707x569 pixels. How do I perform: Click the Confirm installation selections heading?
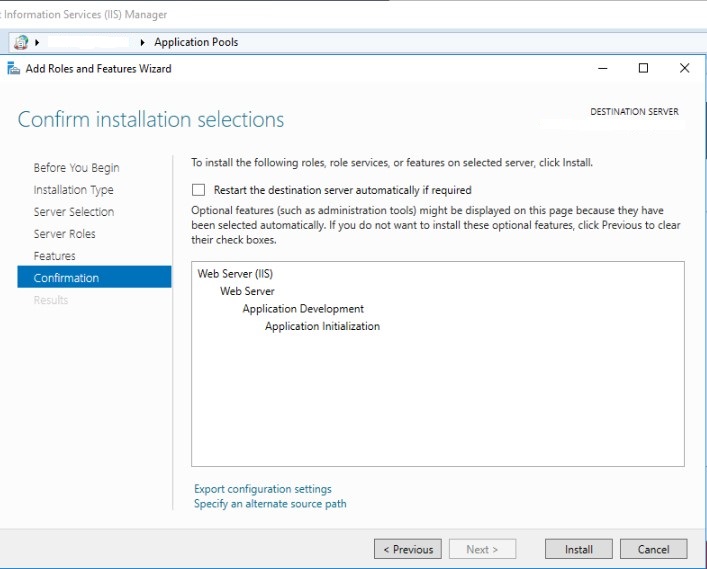pos(151,120)
